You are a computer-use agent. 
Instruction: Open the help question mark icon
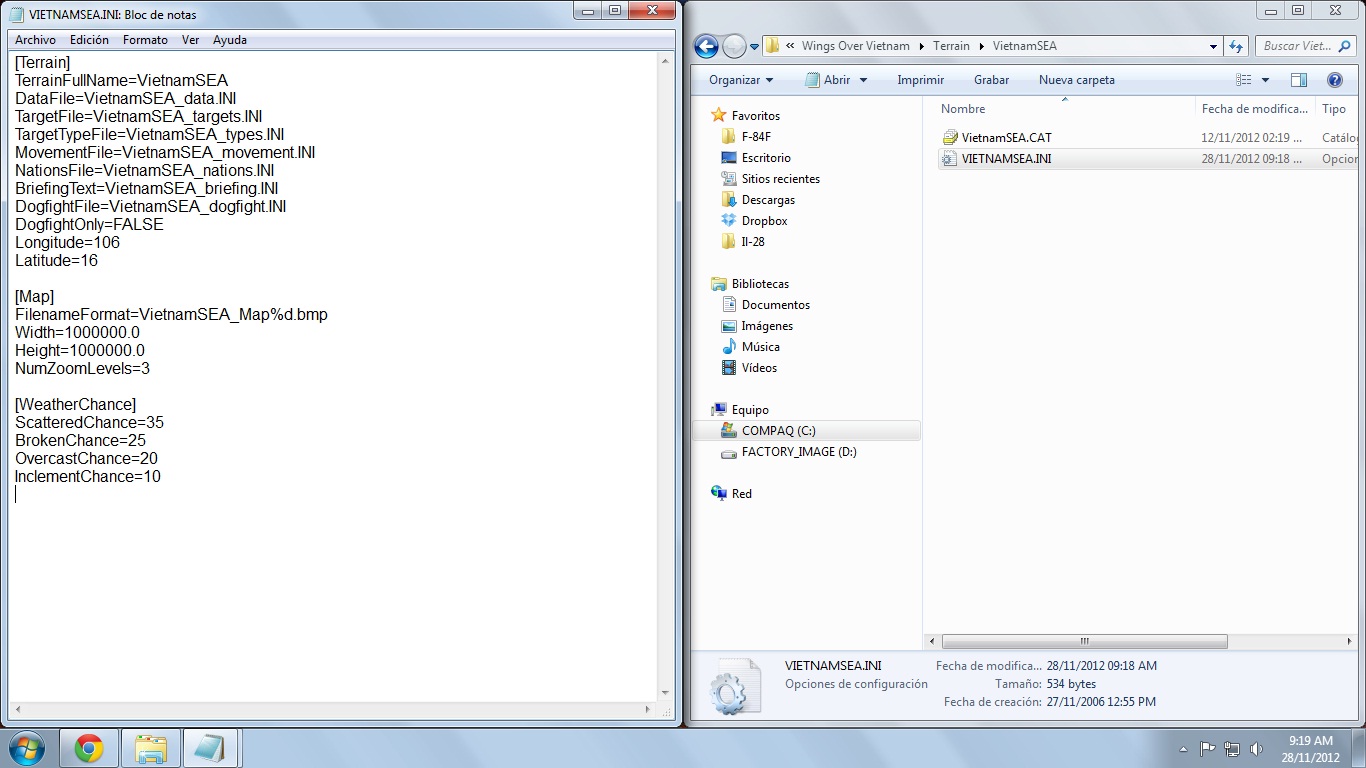[x=1334, y=80]
